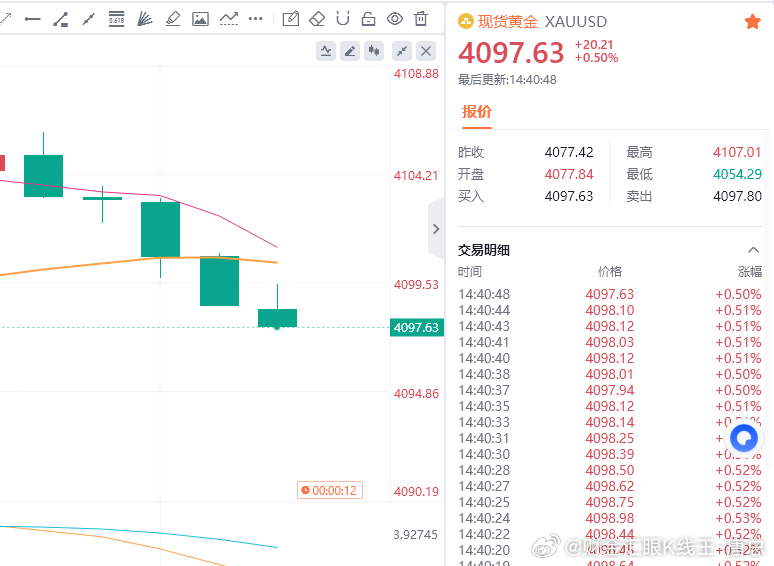Delete all drawings with trash icon
Viewport: 774px width, 566px height.
click(421, 19)
